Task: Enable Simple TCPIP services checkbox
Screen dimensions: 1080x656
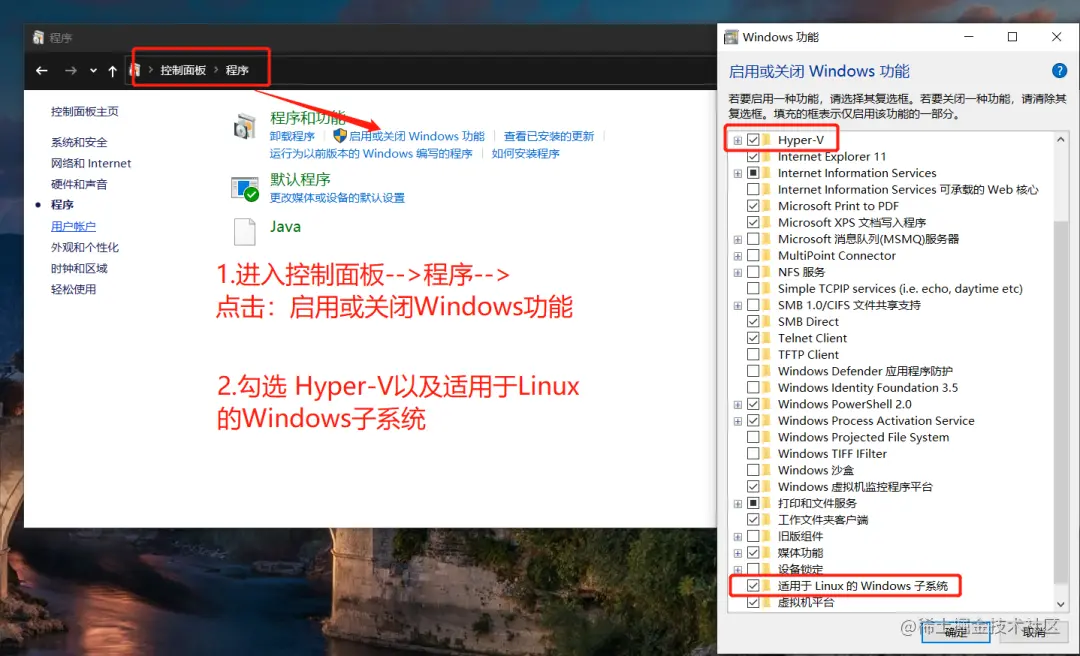Action: [x=753, y=289]
